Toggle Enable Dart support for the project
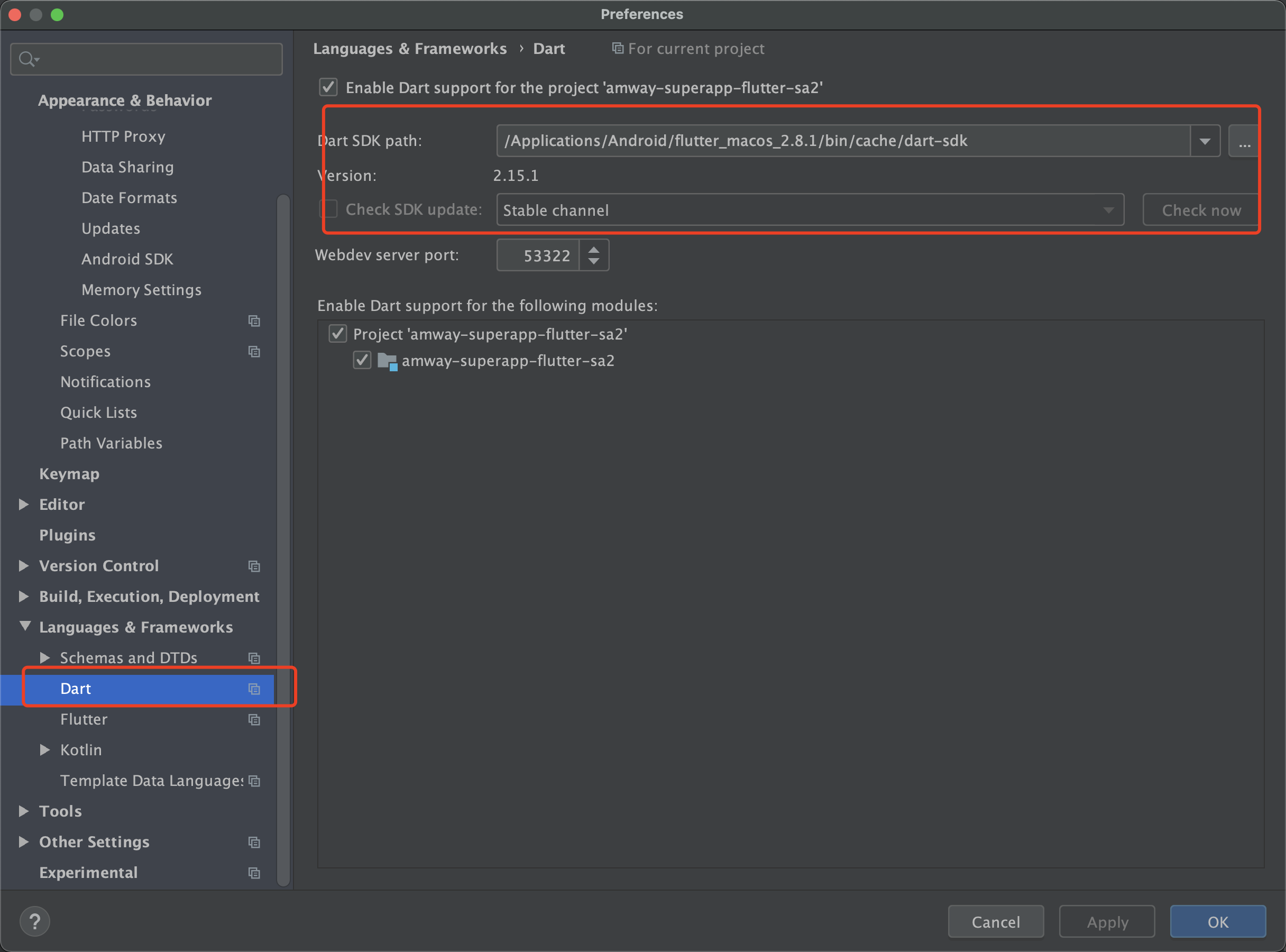The height and width of the screenshot is (952, 1286). tap(328, 88)
